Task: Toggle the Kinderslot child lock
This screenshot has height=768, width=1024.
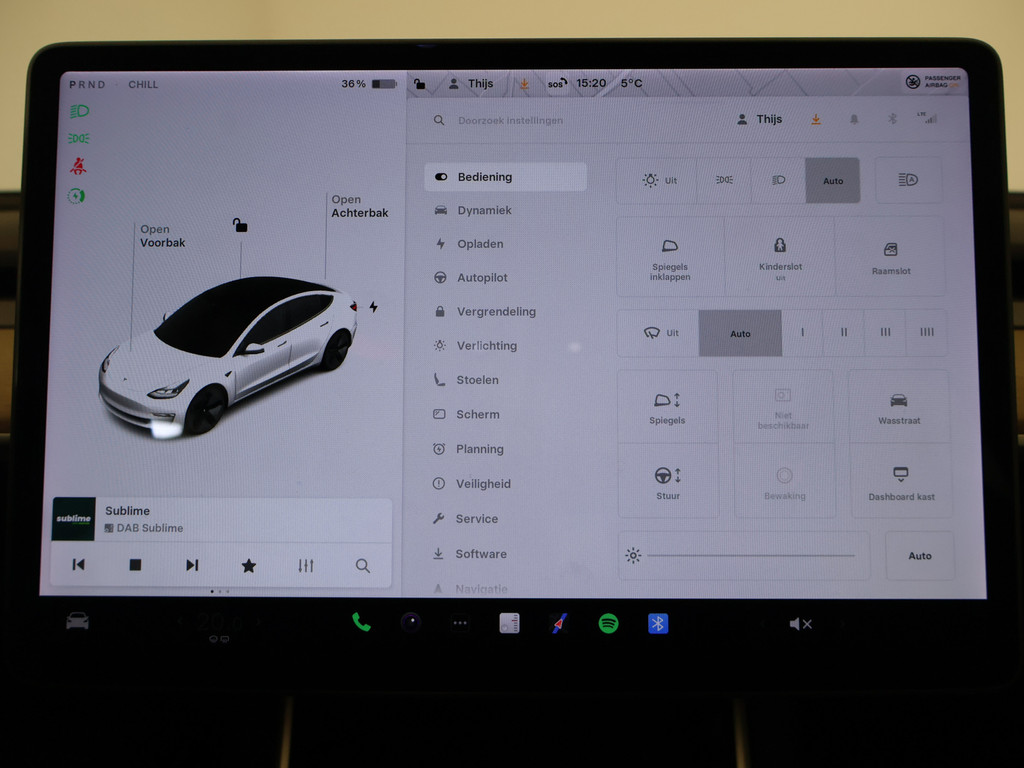Action: point(780,257)
